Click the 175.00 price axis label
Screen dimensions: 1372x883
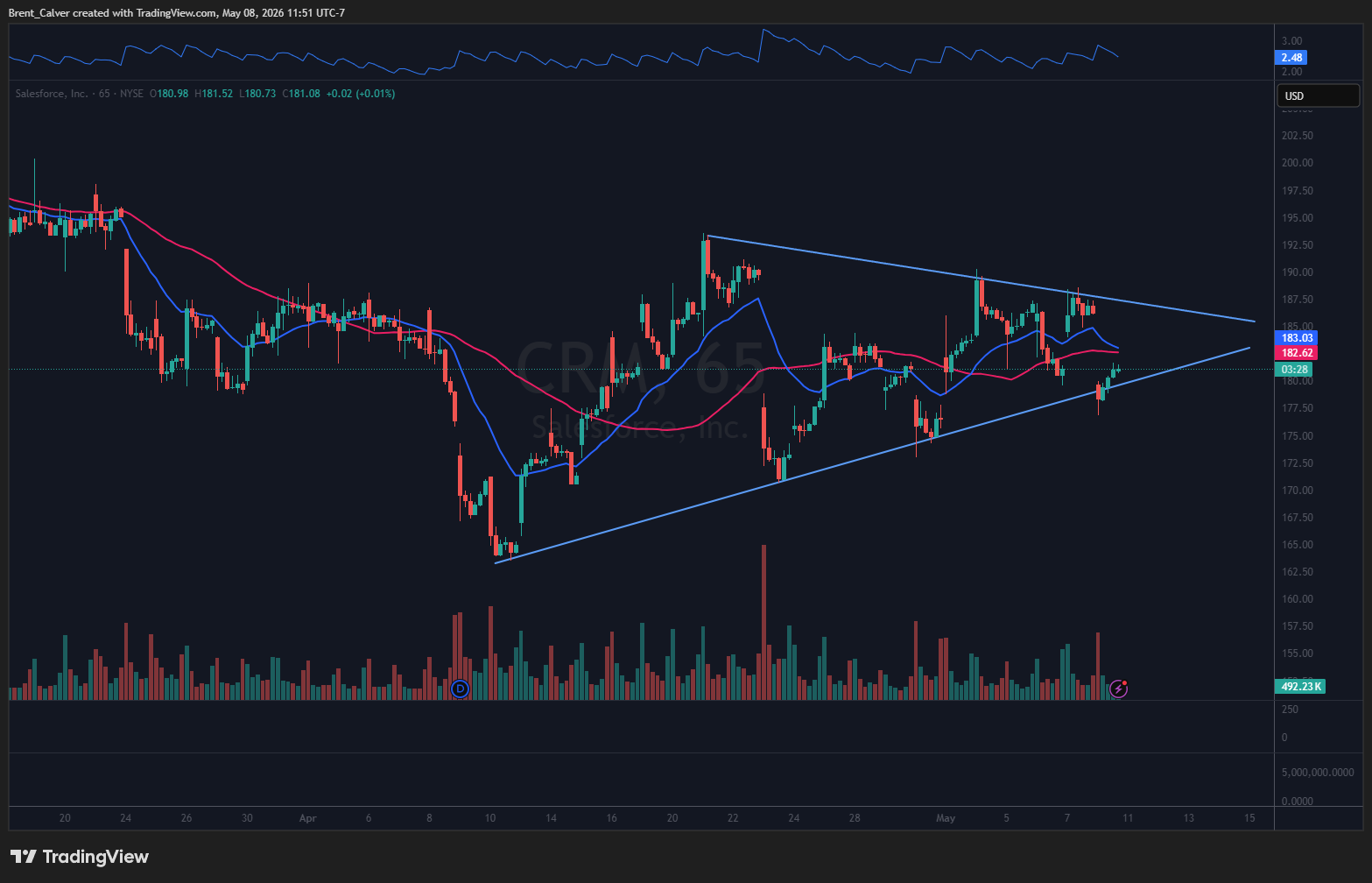tap(1298, 436)
